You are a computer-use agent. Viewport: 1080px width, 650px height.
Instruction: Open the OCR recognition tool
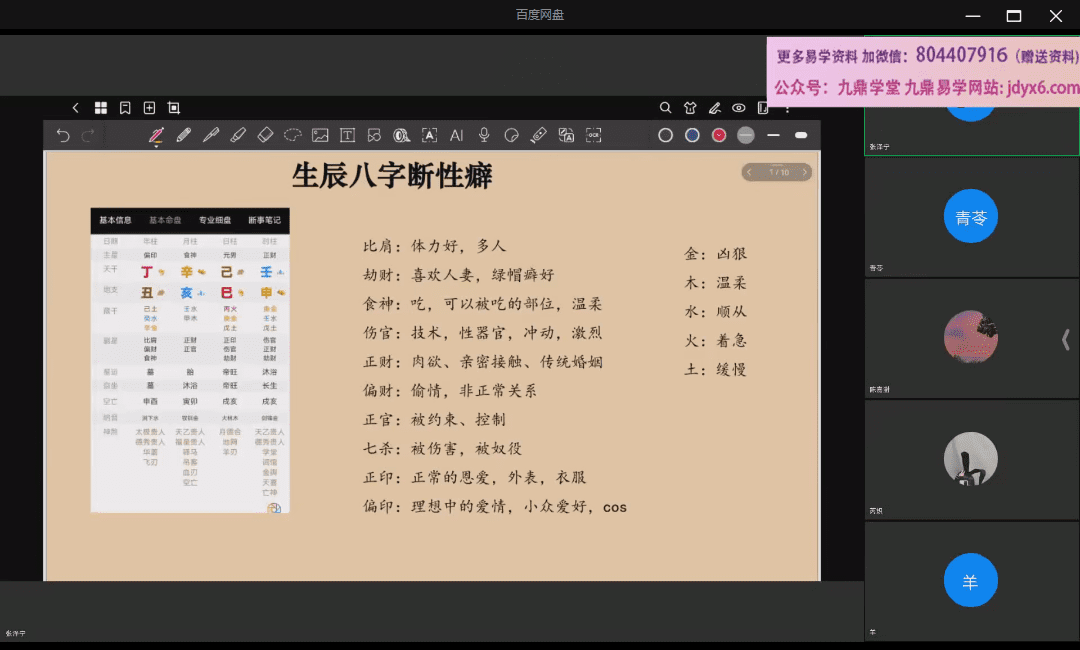click(x=593, y=135)
